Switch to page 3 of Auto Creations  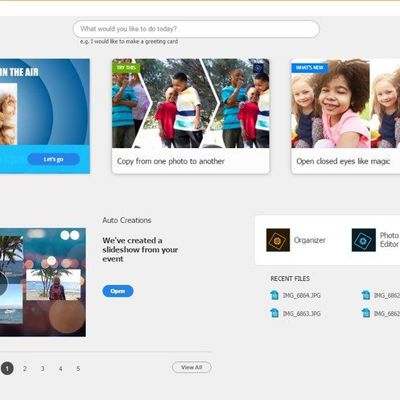[43, 368]
